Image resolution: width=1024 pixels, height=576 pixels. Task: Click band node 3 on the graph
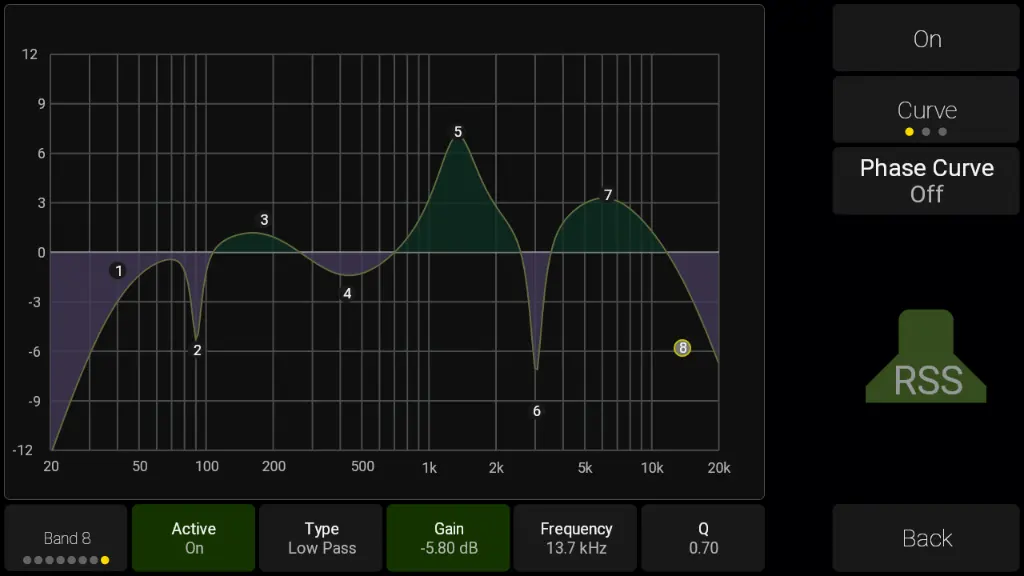click(x=264, y=220)
